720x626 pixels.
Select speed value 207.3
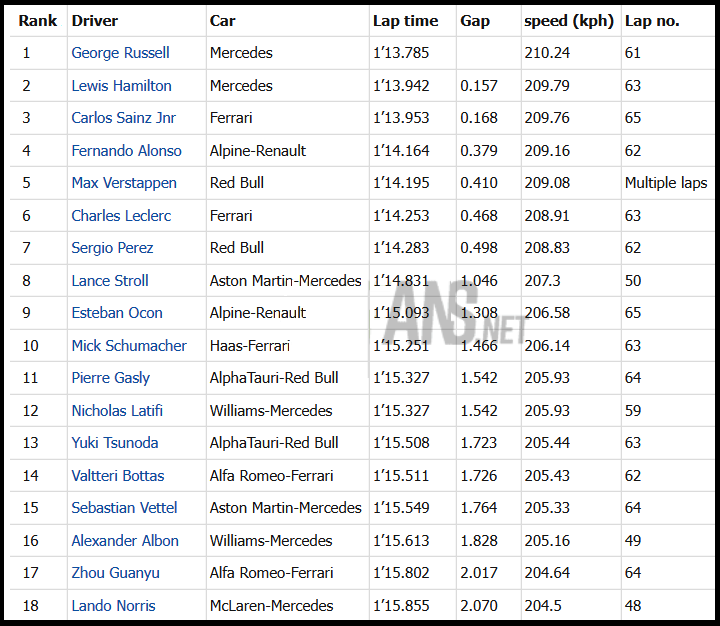(542, 281)
